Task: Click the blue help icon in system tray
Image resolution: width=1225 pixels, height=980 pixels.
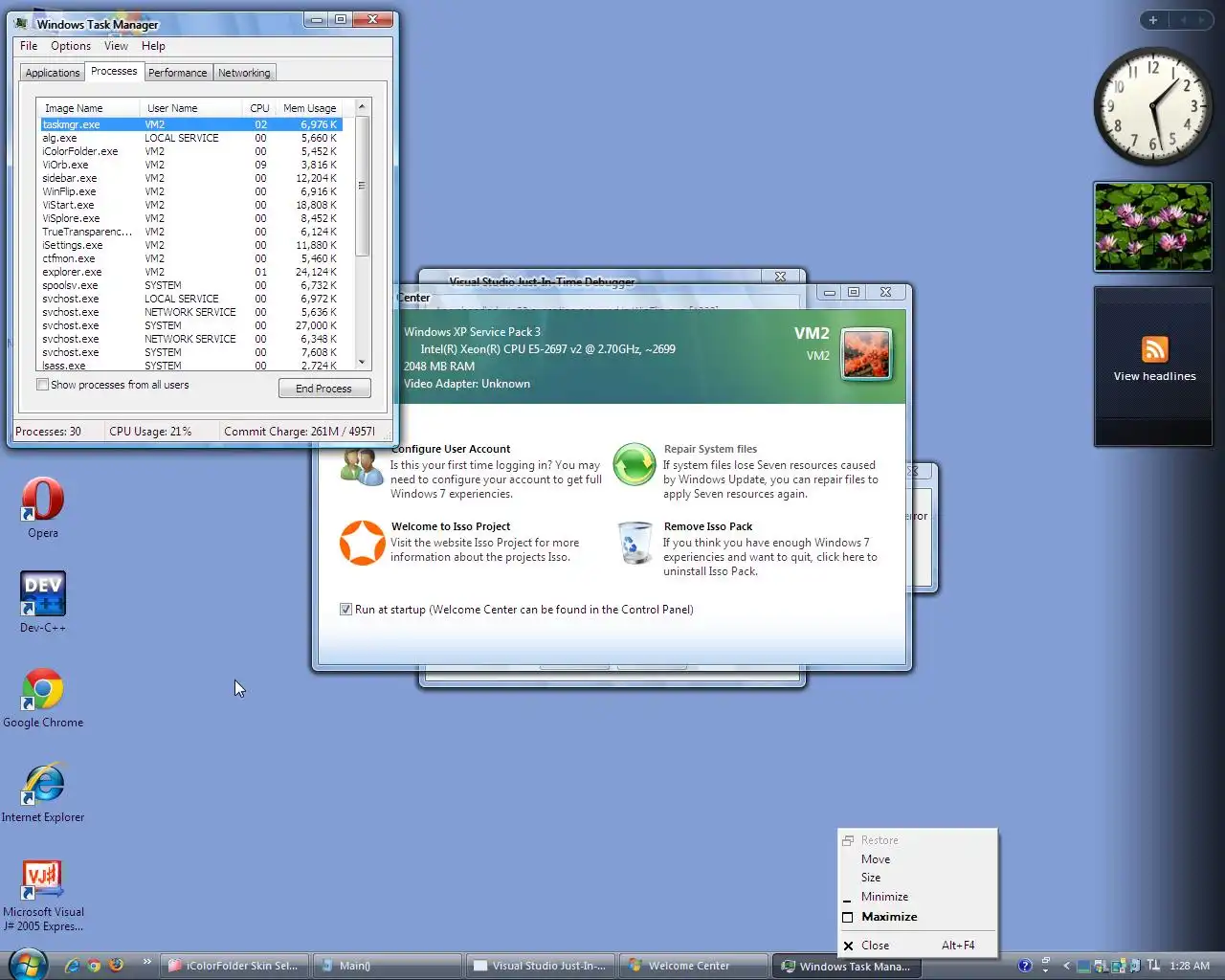Action: pos(1025,966)
